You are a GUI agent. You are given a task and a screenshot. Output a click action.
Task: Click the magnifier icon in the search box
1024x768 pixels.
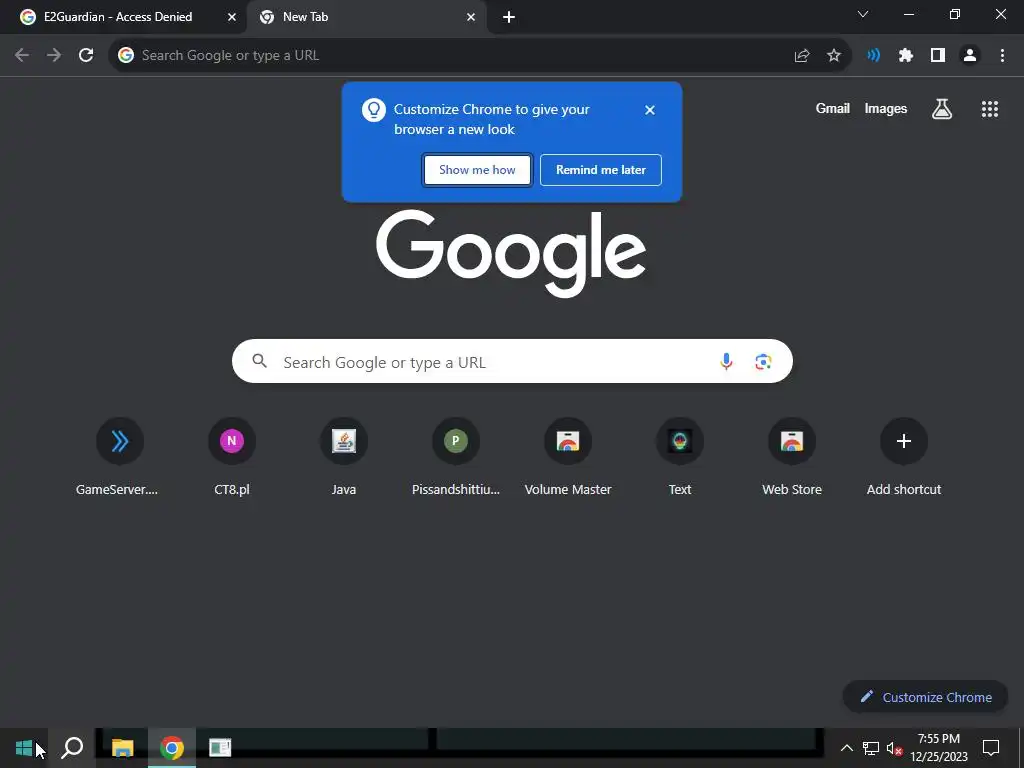[x=260, y=361]
